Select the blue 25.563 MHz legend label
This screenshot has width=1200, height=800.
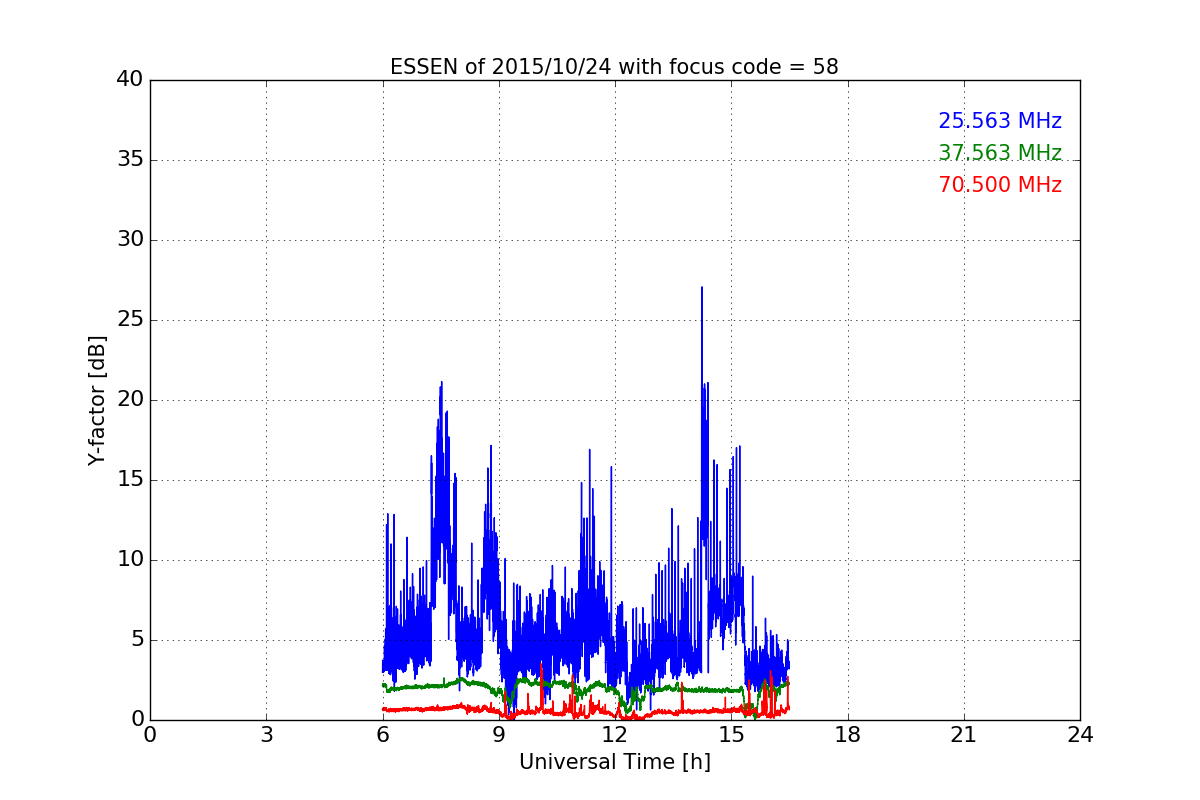[1000, 121]
